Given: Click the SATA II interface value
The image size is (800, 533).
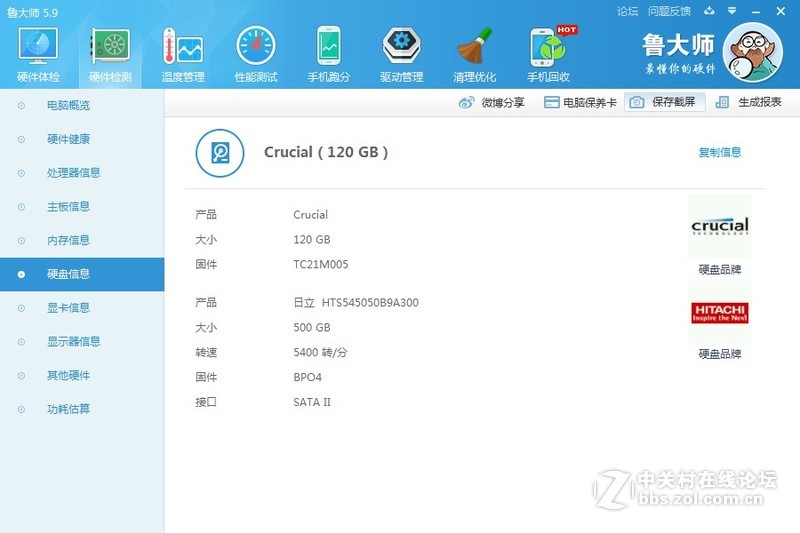Looking at the screenshot, I should coord(312,402).
